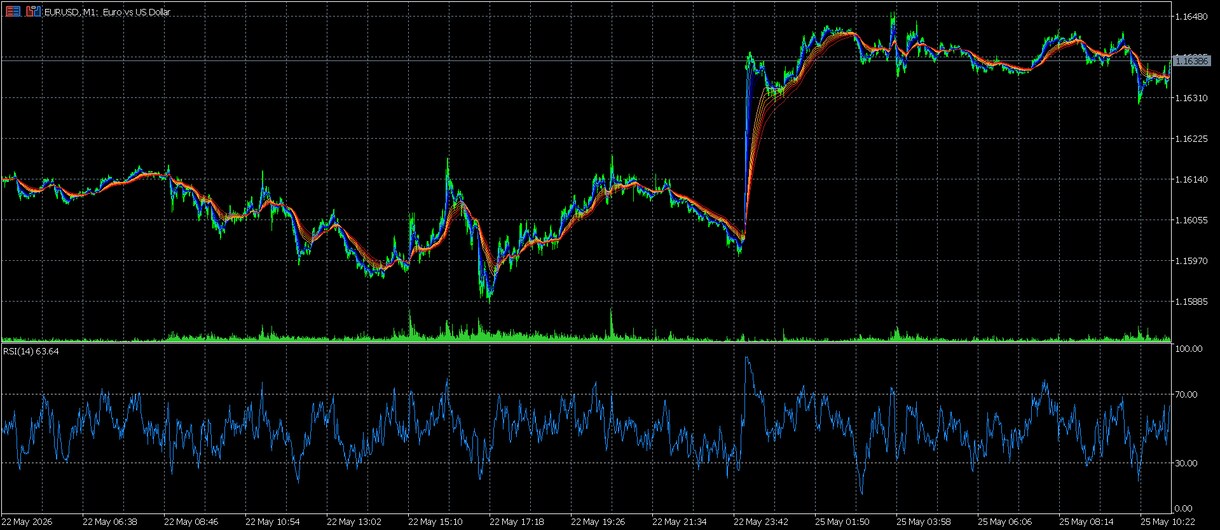1220x530 pixels.
Task: Click the RSI 70.00 level label
Action: 1188,395
